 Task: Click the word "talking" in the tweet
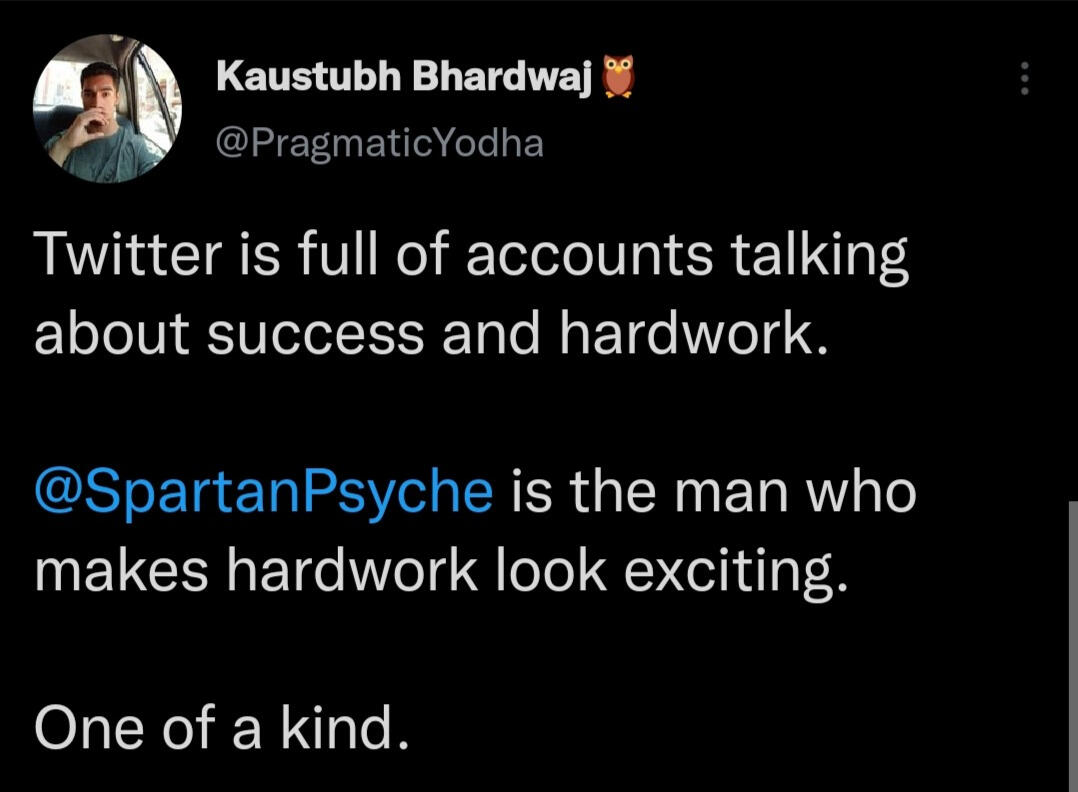819,255
